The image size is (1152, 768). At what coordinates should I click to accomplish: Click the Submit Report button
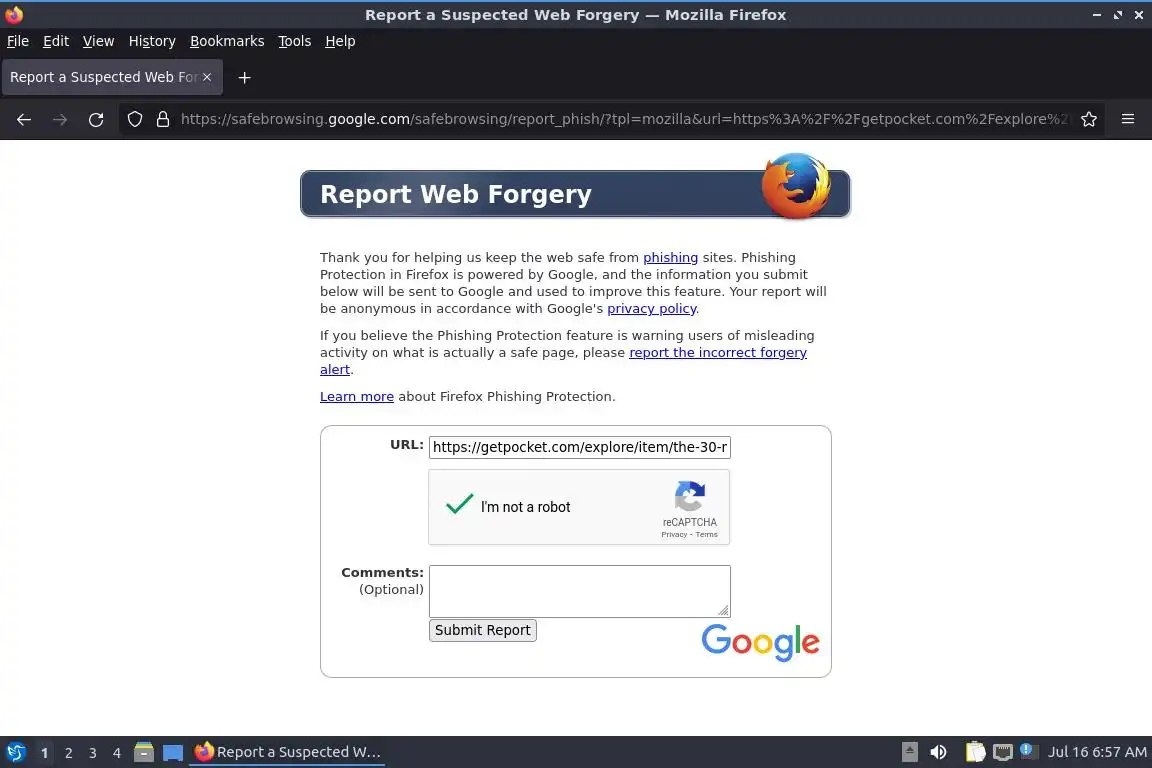(483, 630)
